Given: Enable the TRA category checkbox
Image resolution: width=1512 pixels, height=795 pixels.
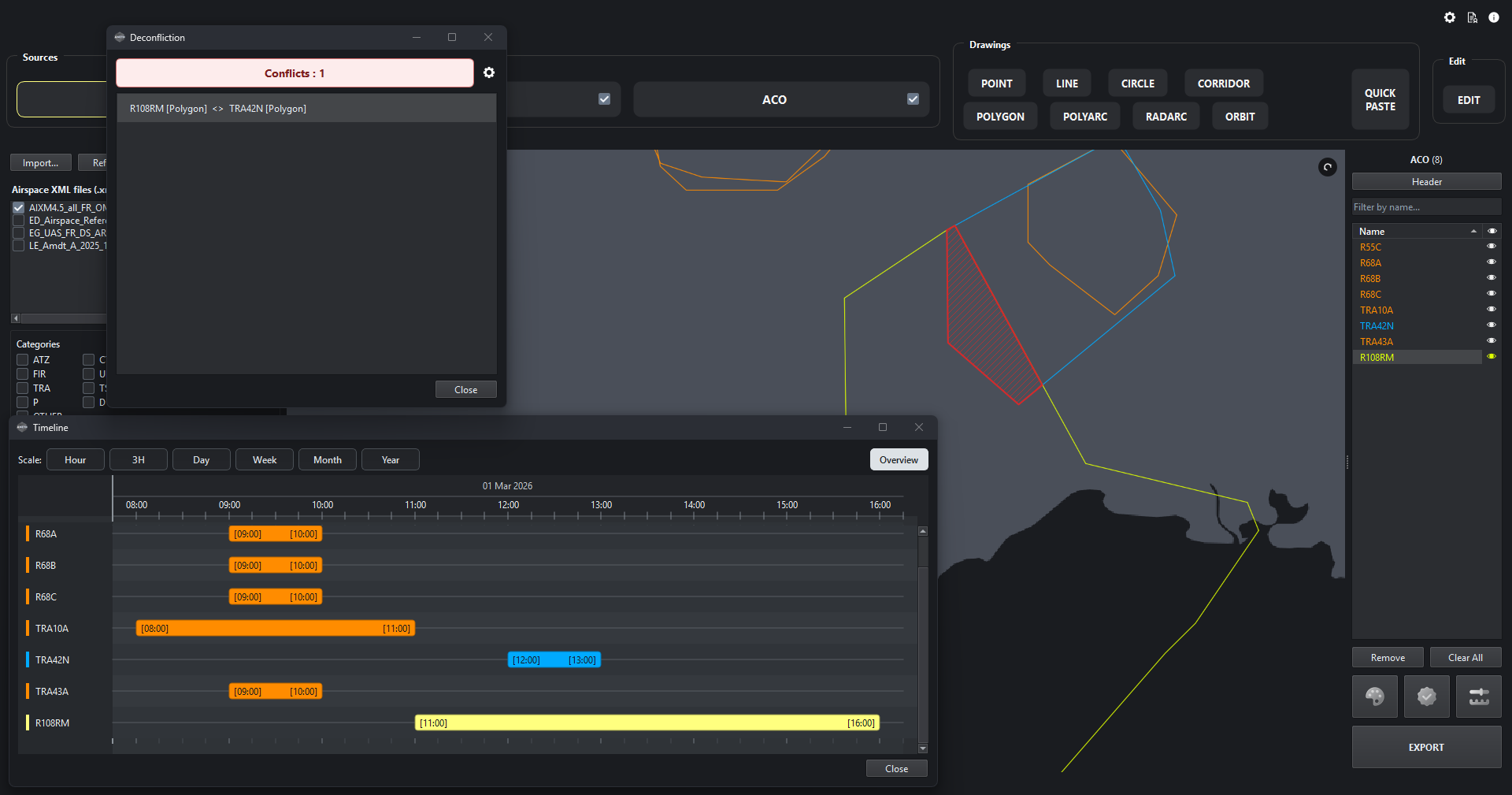Looking at the screenshot, I should tap(23, 388).
